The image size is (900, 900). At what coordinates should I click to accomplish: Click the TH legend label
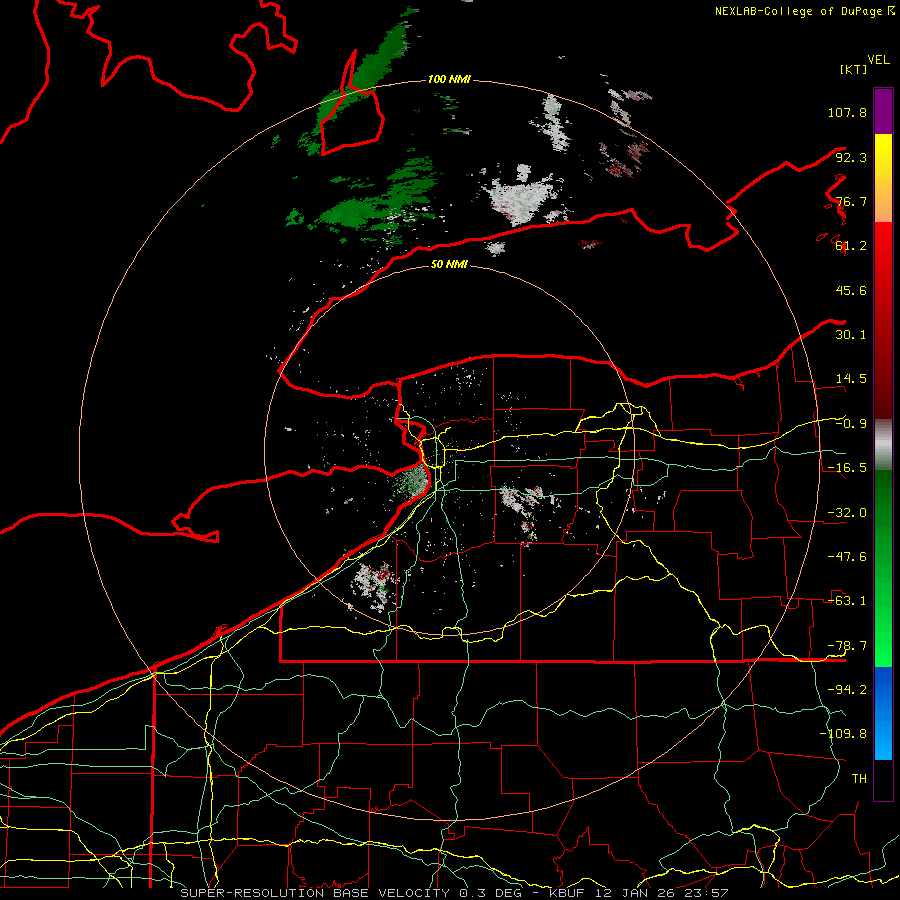point(859,779)
